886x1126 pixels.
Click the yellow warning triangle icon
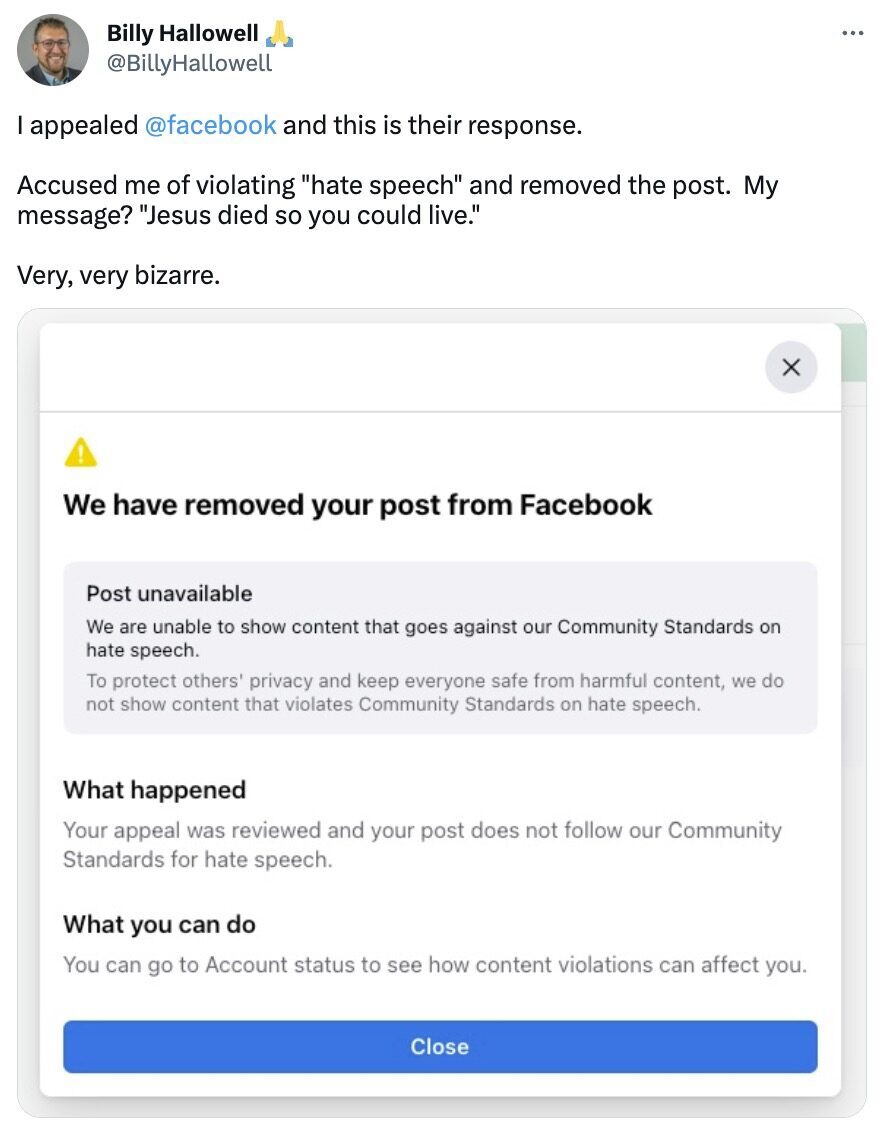tap(80, 452)
